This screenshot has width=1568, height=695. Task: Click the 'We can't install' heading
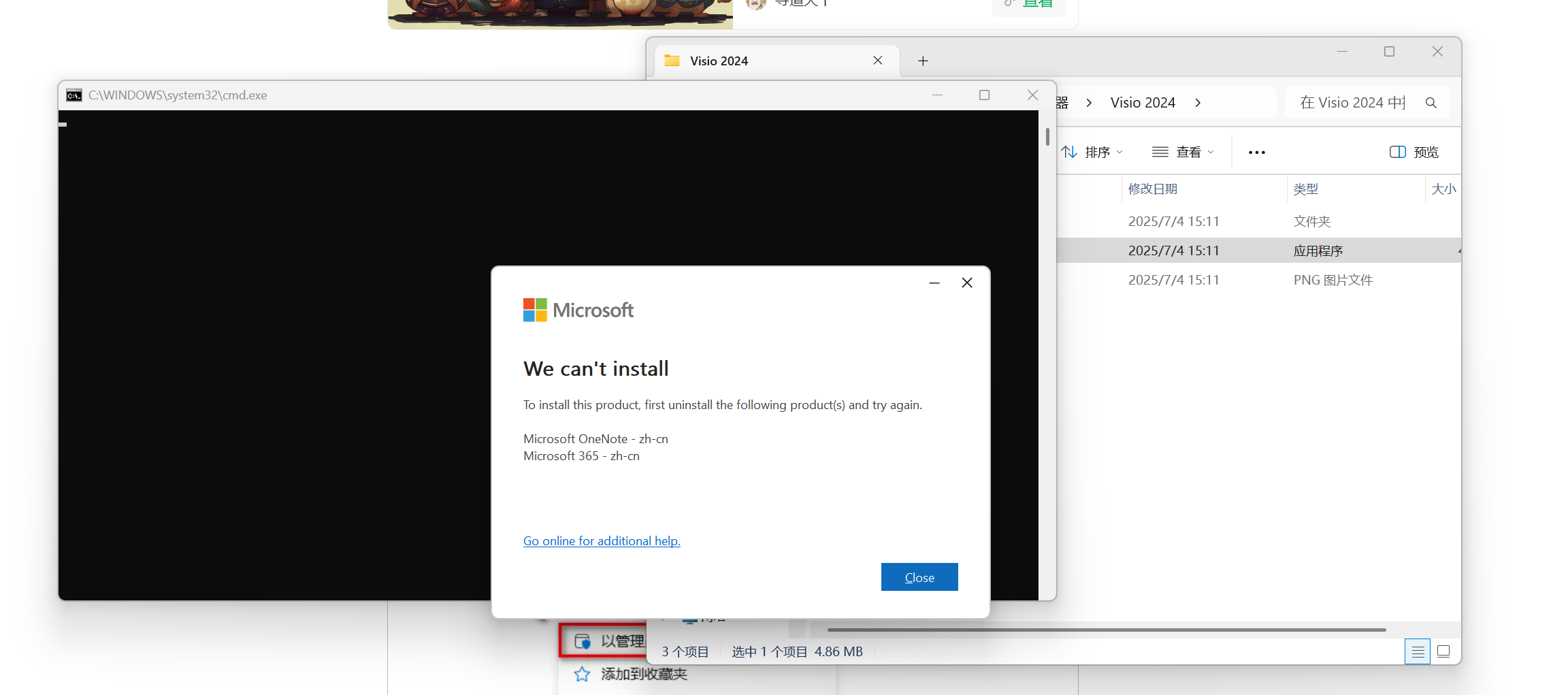(596, 369)
